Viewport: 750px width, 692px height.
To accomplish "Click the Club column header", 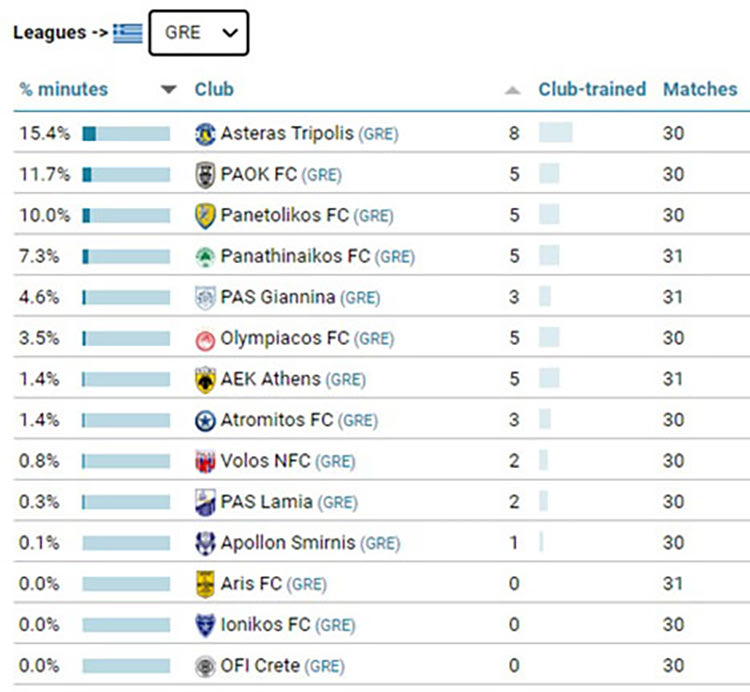I will pyautogui.click(x=214, y=89).
